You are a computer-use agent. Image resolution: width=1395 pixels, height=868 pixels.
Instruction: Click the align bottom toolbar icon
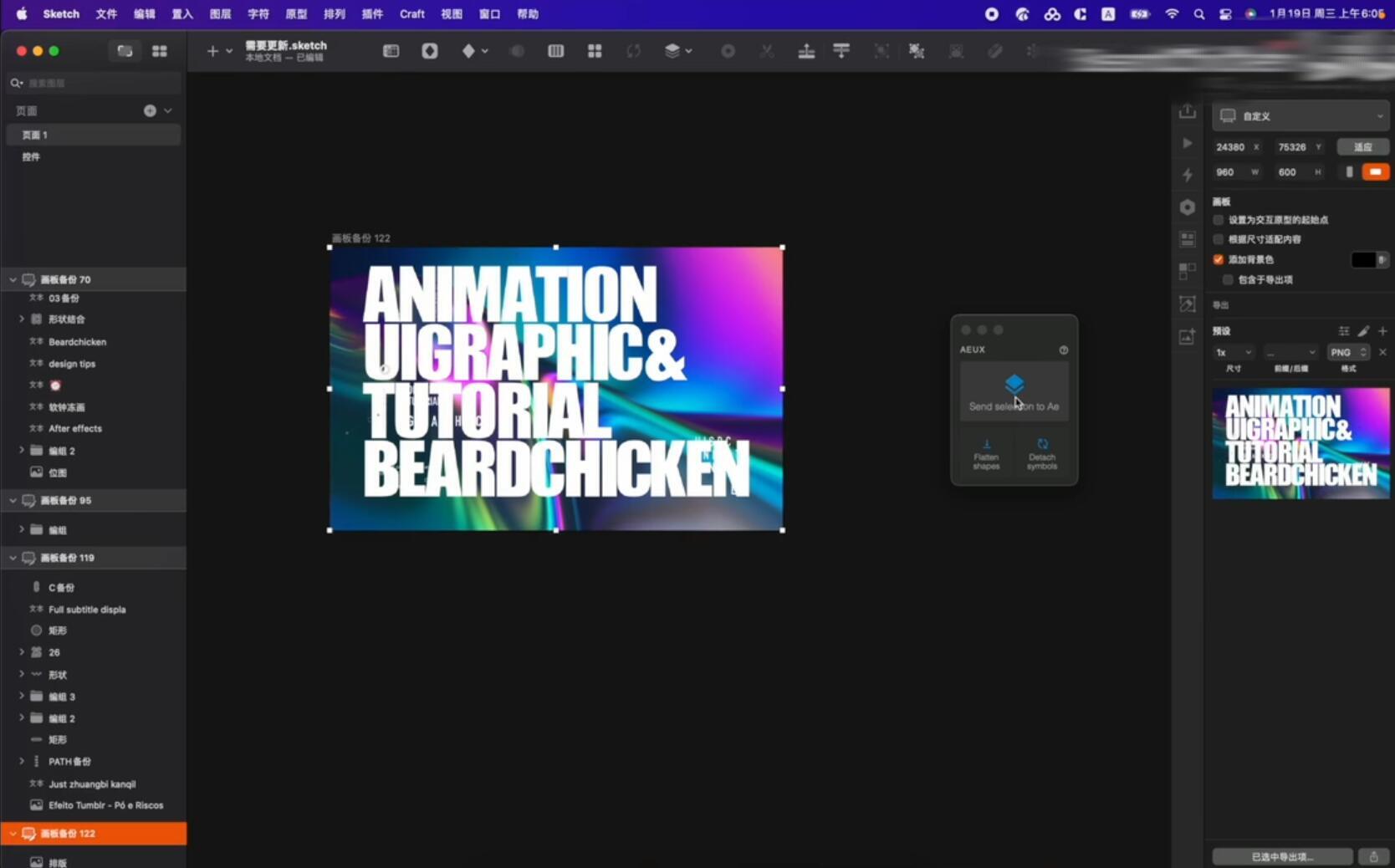click(x=806, y=51)
